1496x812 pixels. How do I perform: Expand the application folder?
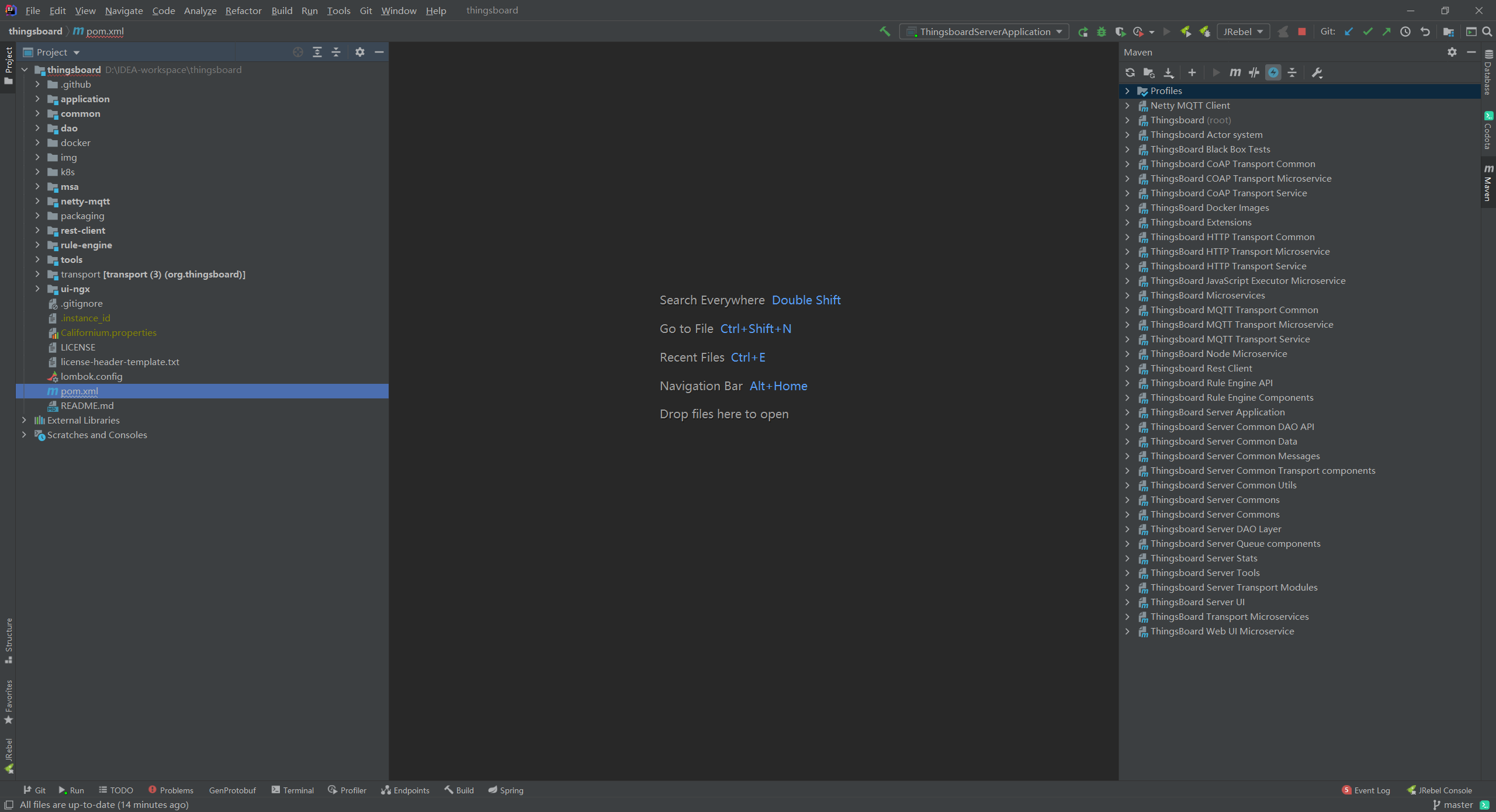point(37,99)
